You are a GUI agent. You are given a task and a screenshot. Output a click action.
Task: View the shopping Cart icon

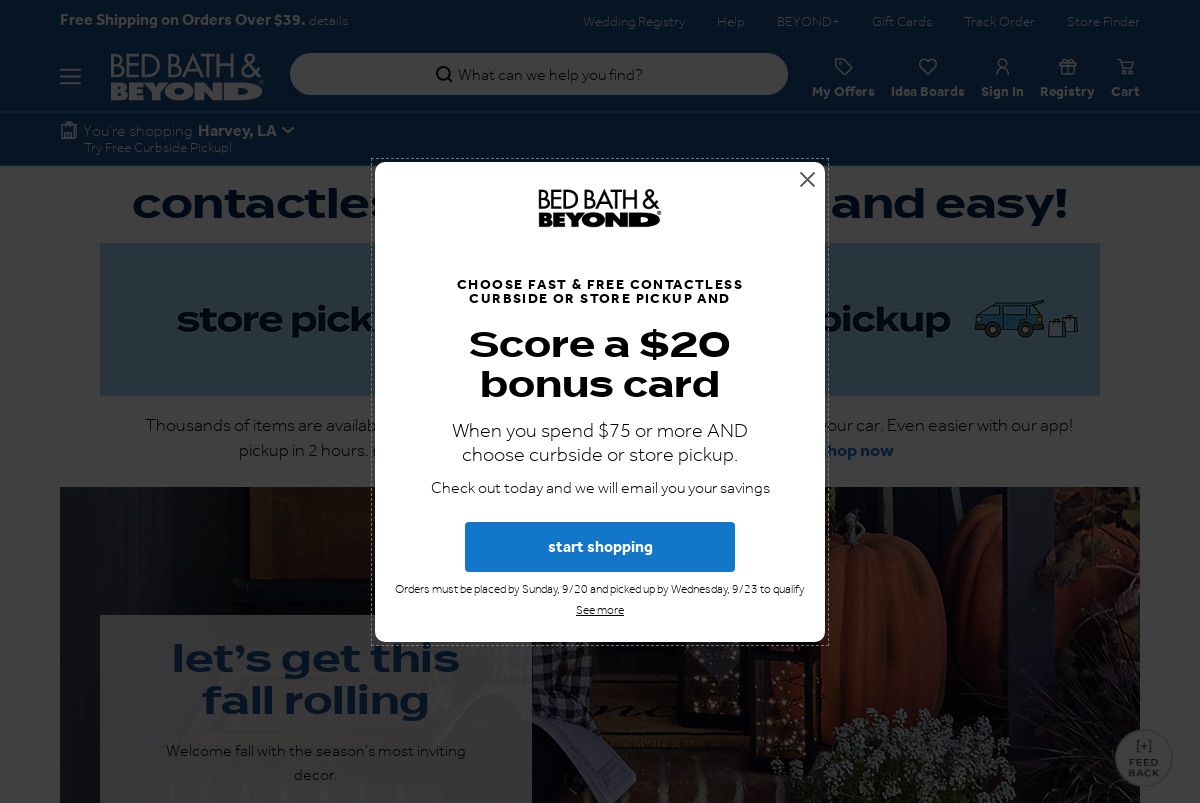pos(1125,67)
